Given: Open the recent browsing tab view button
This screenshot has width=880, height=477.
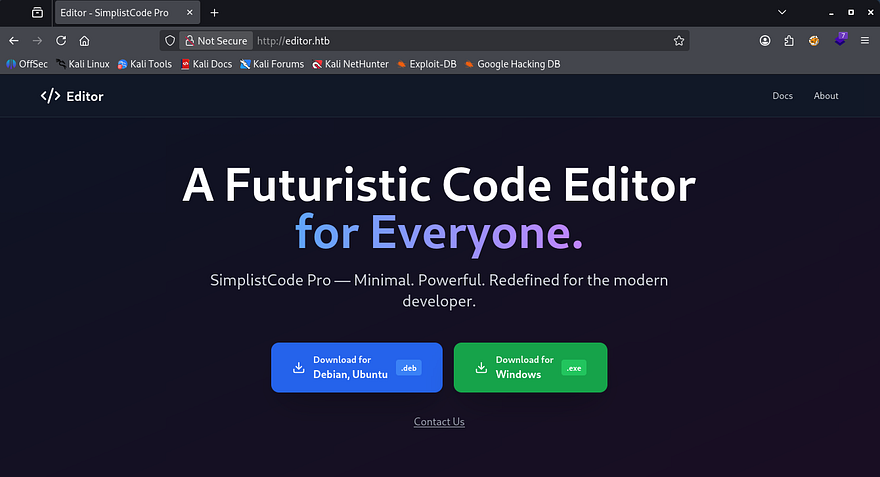Looking at the screenshot, I should pos(37,12).
